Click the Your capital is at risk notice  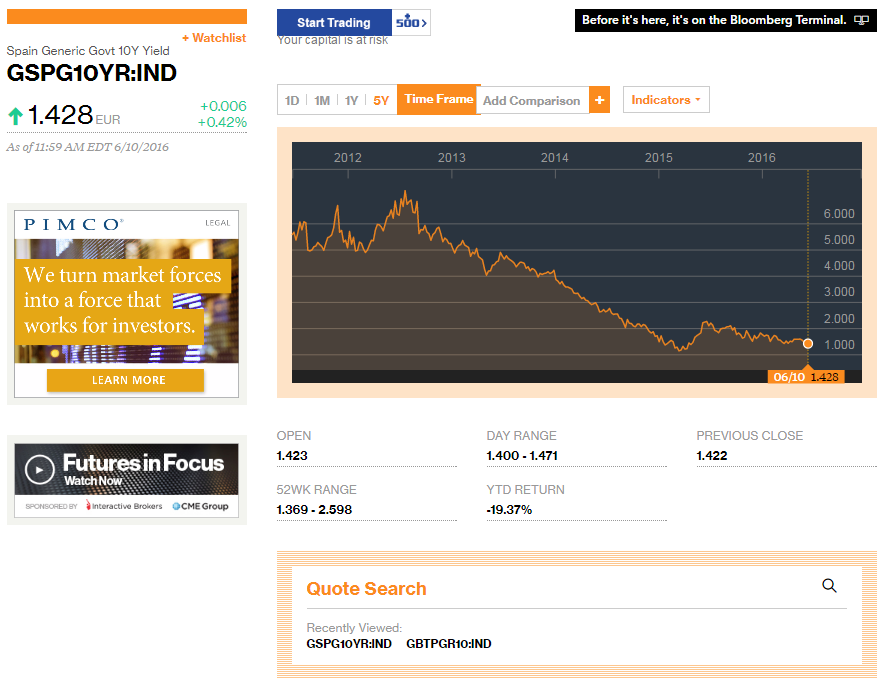click(x=333, y=40)
